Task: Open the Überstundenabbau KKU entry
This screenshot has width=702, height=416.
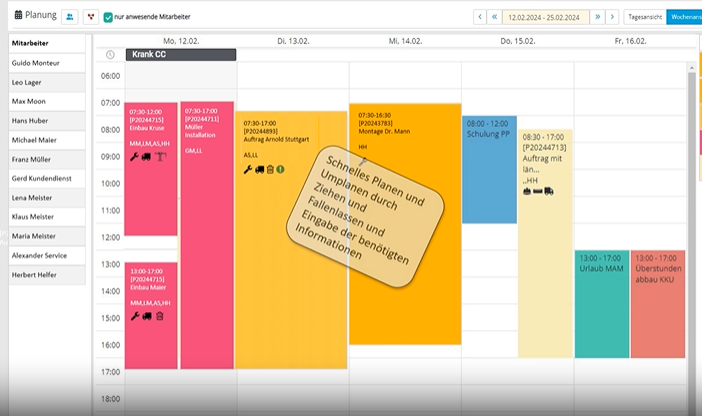Action: 658,304
